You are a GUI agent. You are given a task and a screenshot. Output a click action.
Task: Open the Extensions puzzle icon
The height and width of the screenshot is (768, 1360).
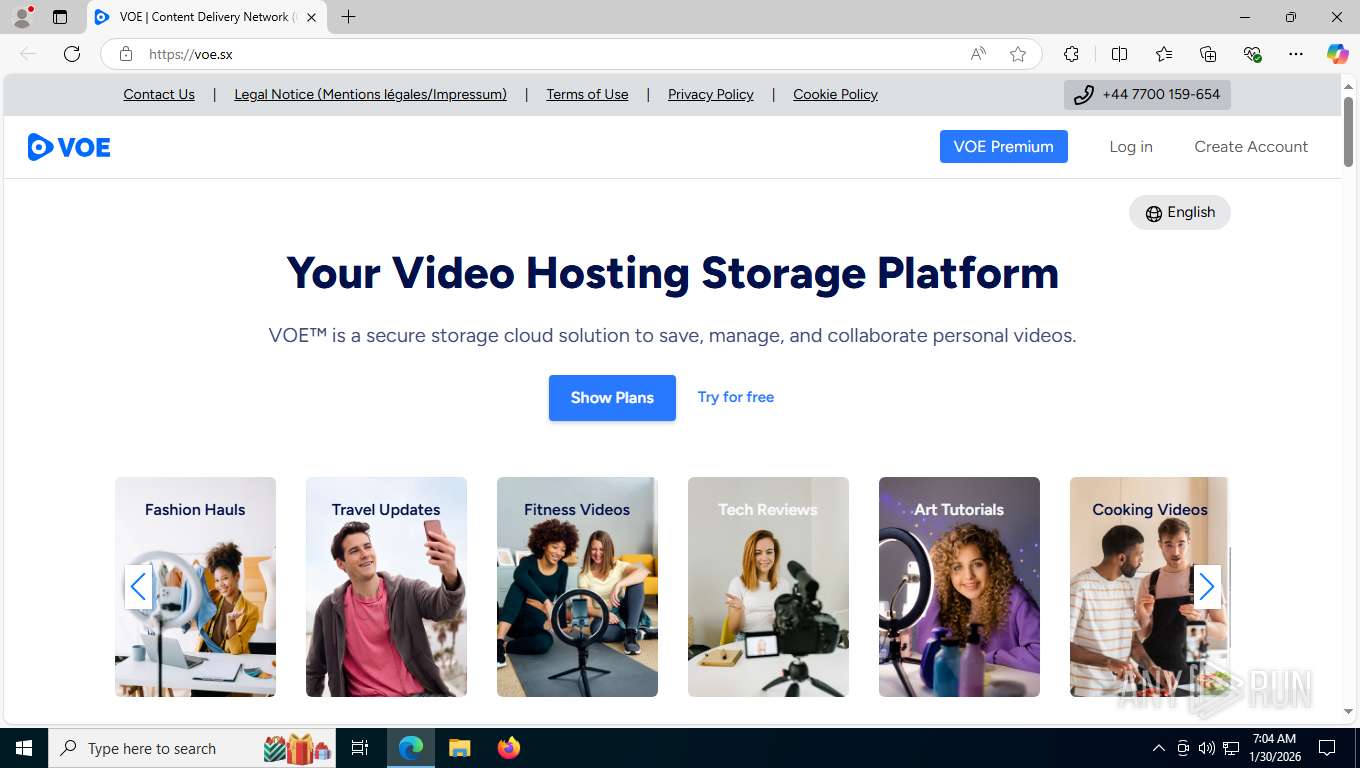pyautogui.click(x=1072, y=54)
